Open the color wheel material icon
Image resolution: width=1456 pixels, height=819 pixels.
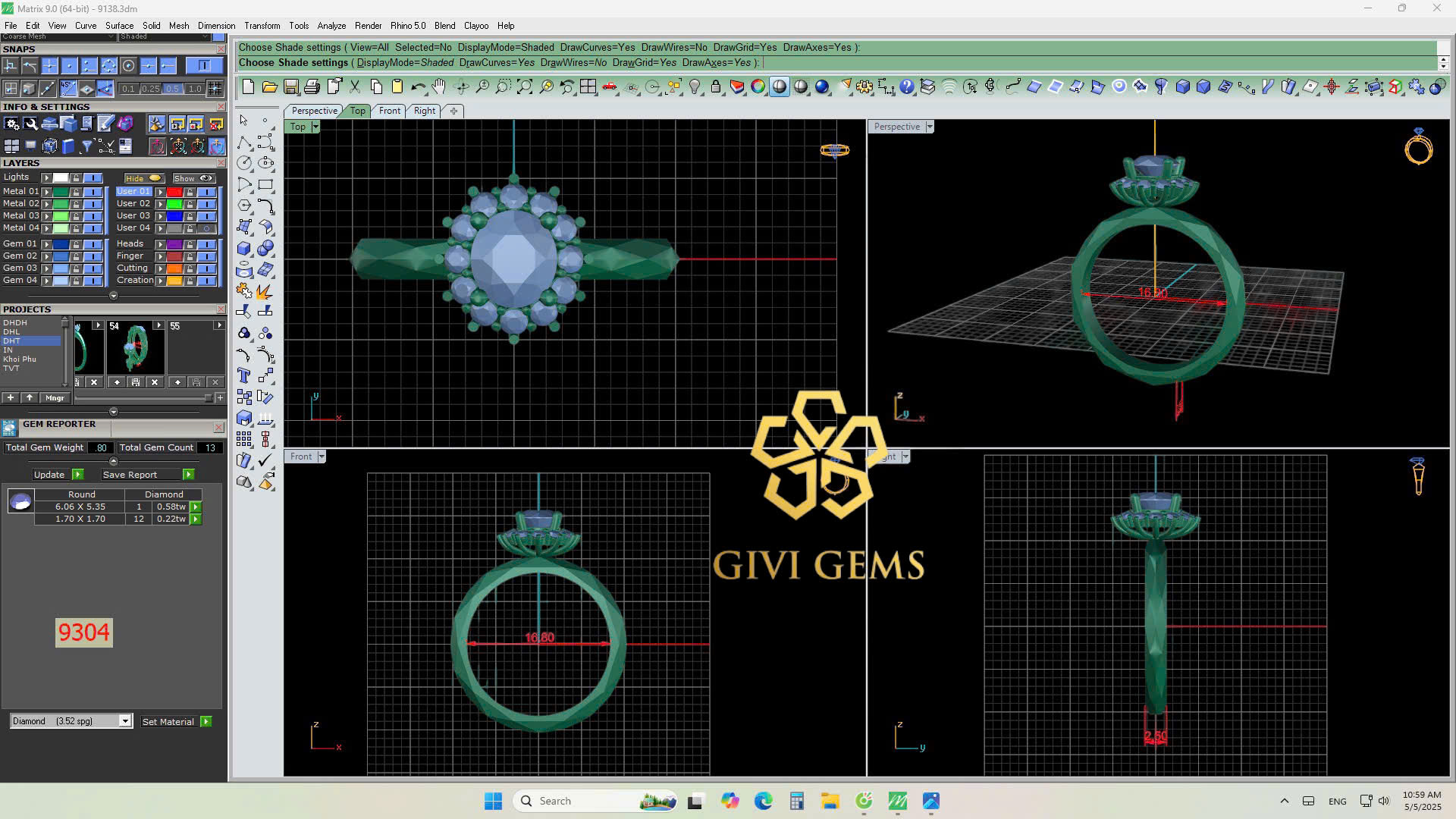pyautogui.click(x=758, y=87)
